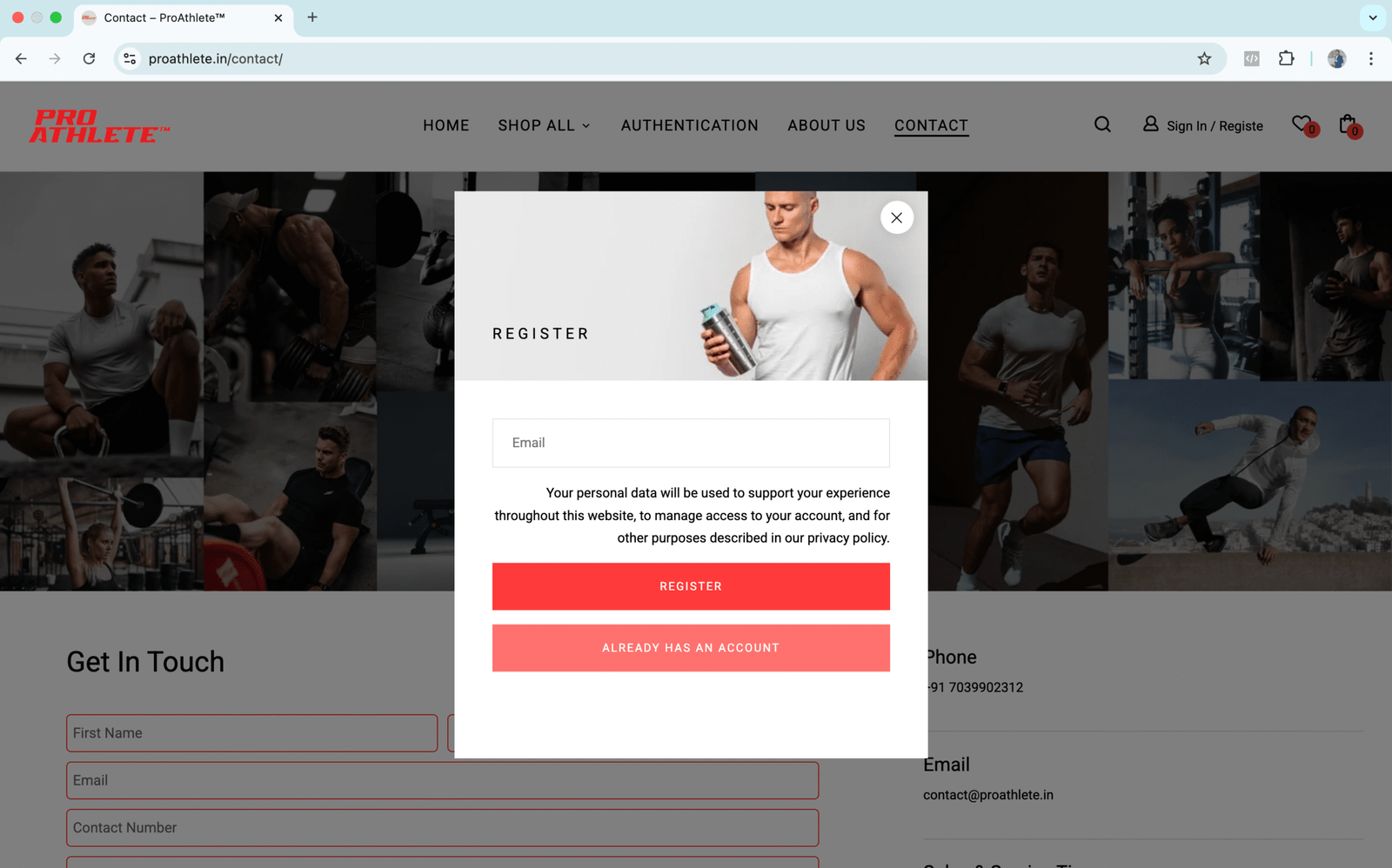Expand the Shop All dropdown menu

[x=544, y=125]
